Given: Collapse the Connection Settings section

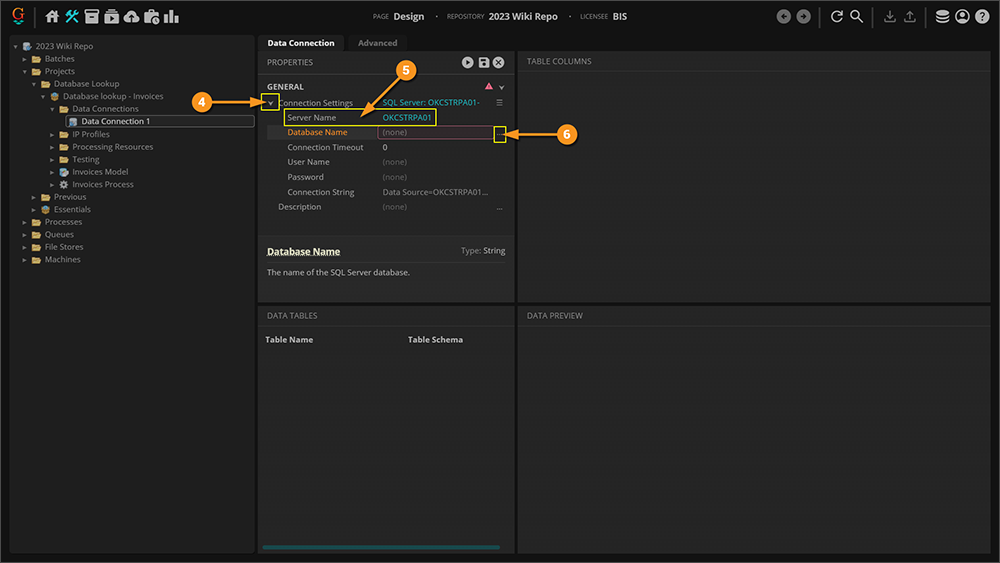Looking at the screenshot, I should (270, 103).
